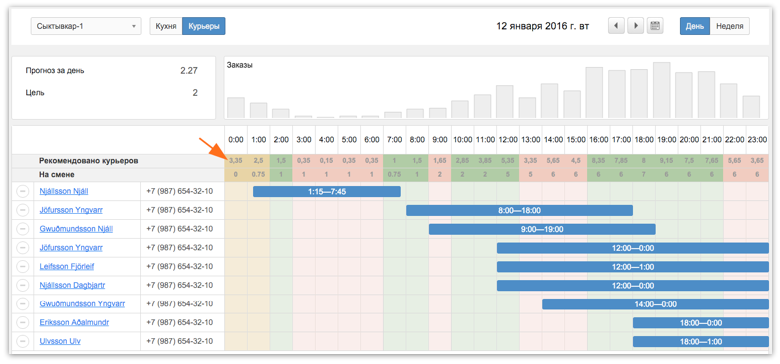Open the calendar date picker icon
780x364 pixels.
click(655, 26)
